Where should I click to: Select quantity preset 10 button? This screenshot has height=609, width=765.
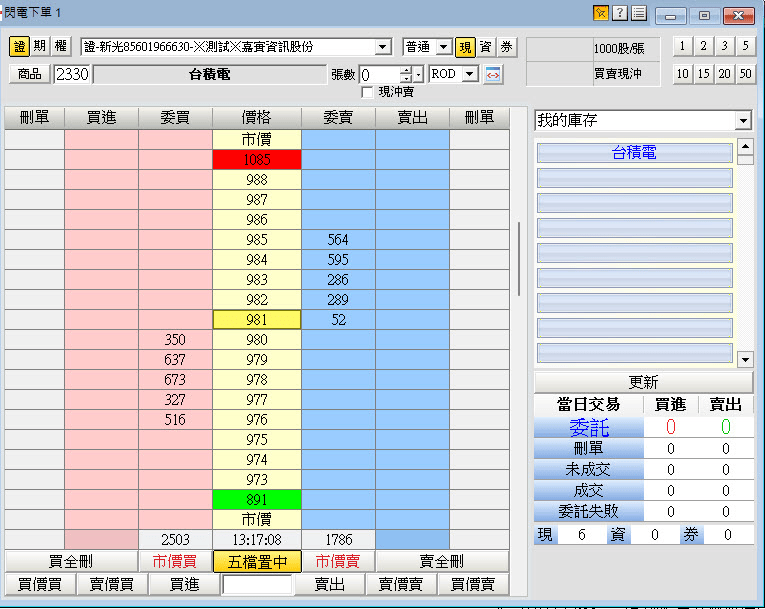[682, 74]
